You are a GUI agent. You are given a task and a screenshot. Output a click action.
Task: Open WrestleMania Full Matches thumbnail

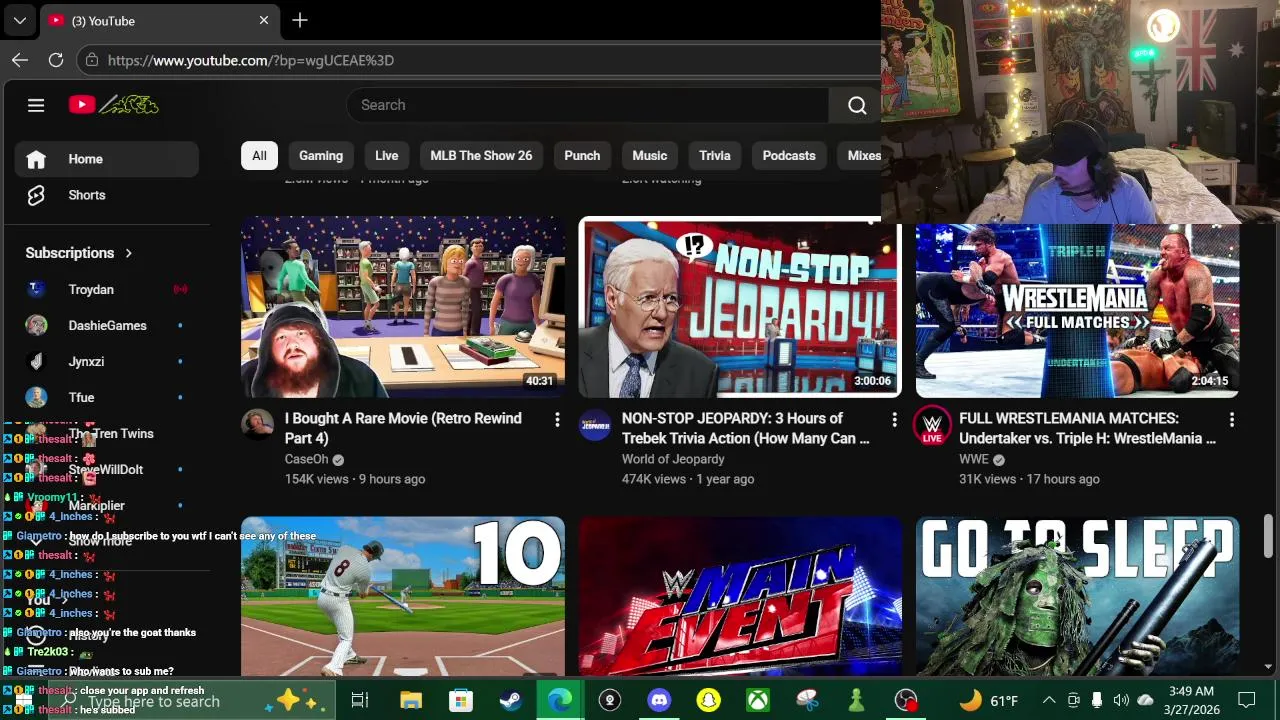1078,310
